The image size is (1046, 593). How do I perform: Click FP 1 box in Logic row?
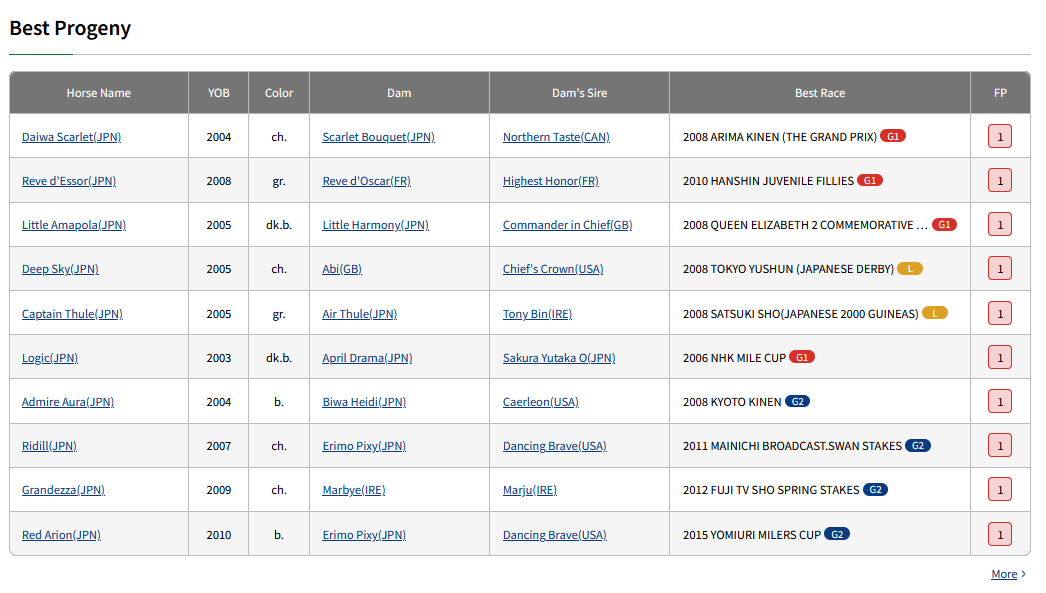pos(1000,357)
